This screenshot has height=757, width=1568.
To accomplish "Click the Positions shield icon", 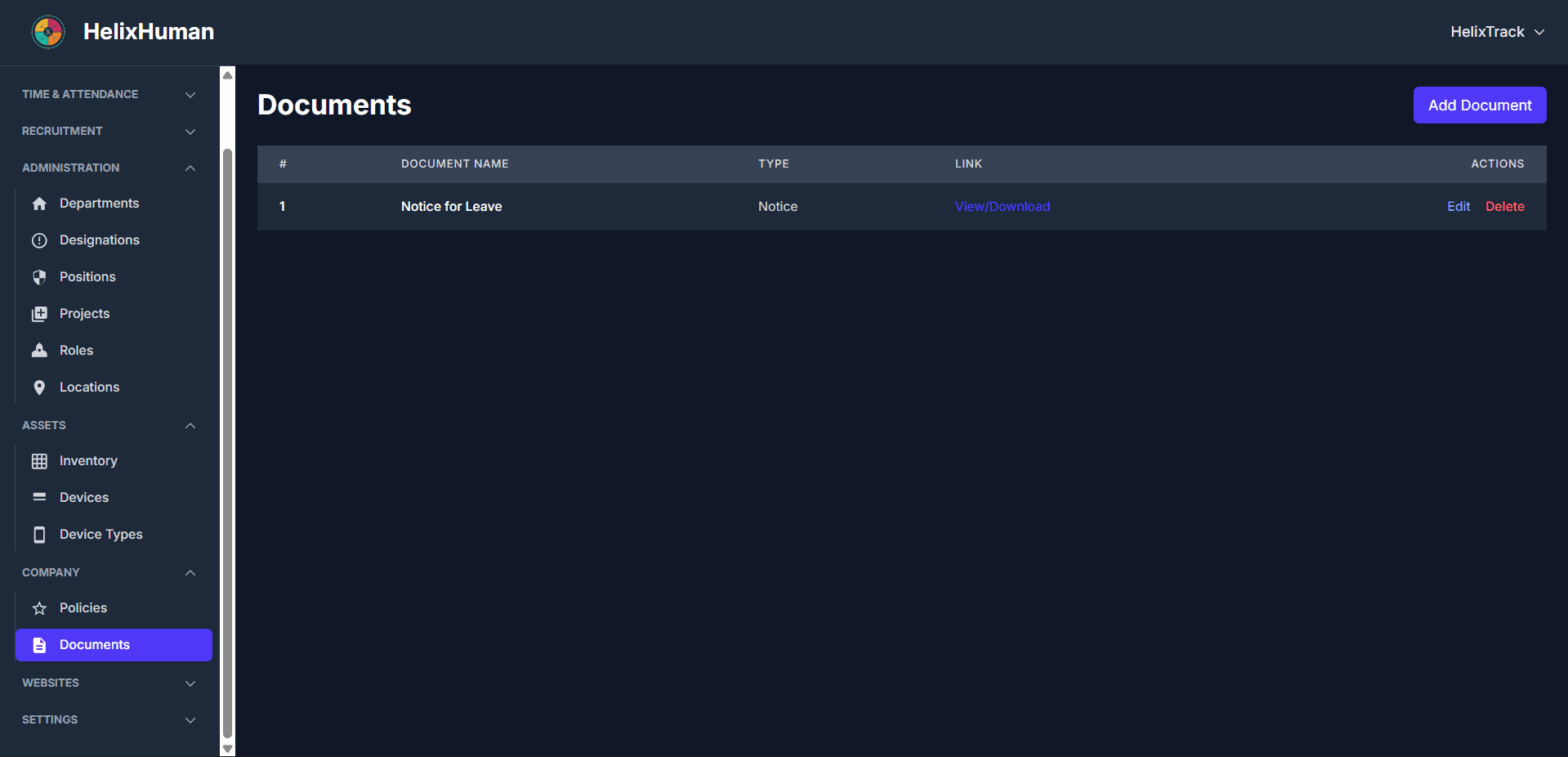I will click(x=39, y=277).
